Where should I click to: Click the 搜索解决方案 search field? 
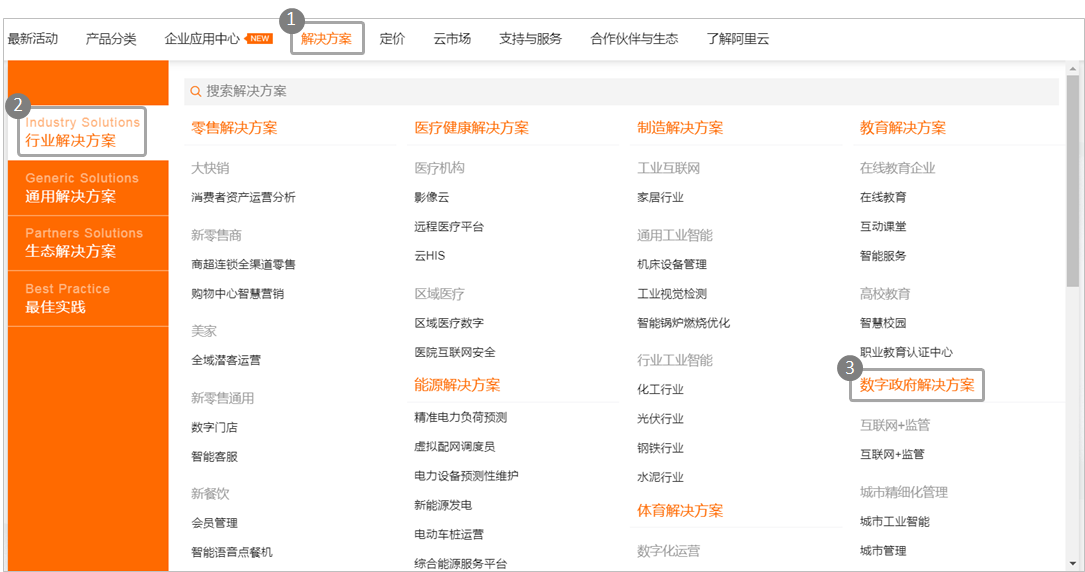pyautogui.click(x=621, y=91)
